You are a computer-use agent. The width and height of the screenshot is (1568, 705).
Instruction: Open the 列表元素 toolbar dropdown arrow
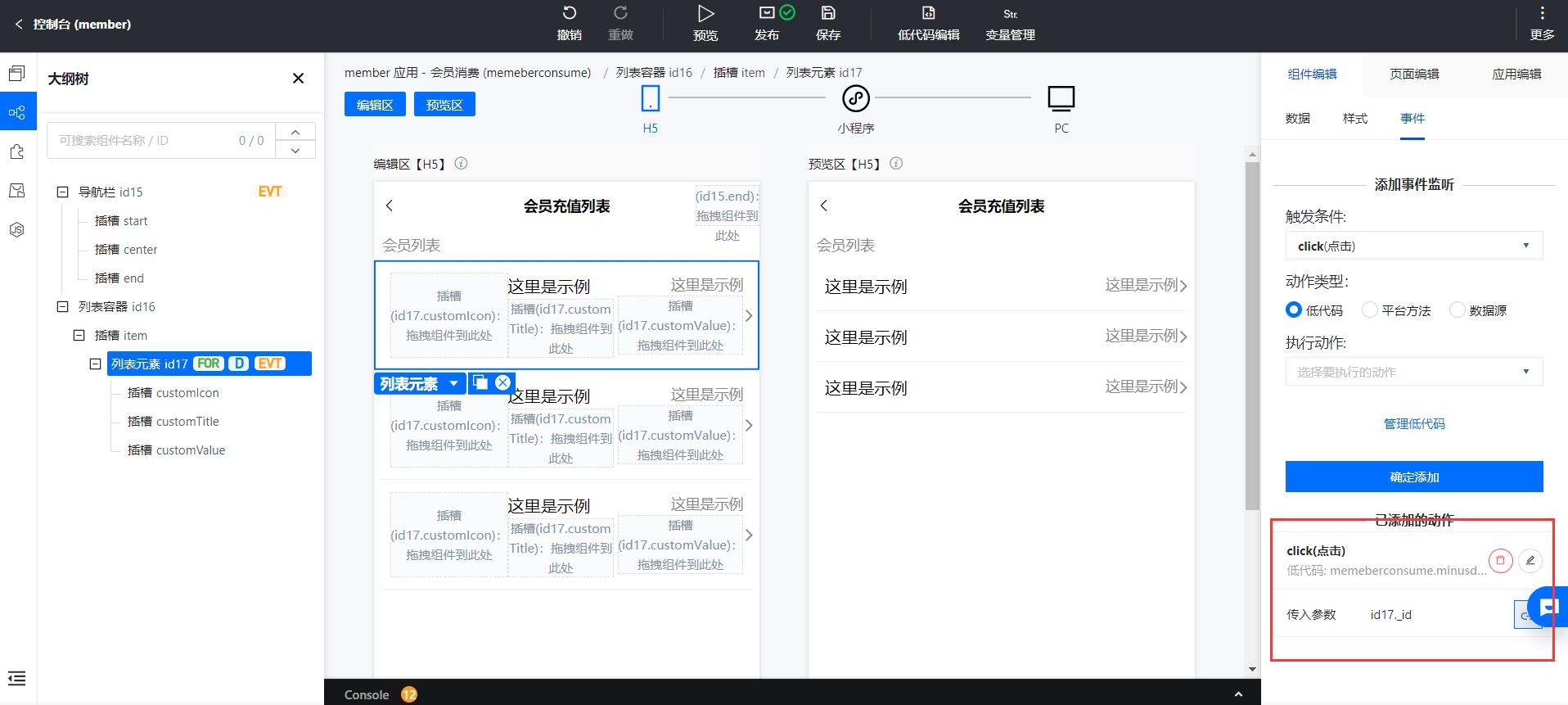pyautogui.click(x=453, y=383)
